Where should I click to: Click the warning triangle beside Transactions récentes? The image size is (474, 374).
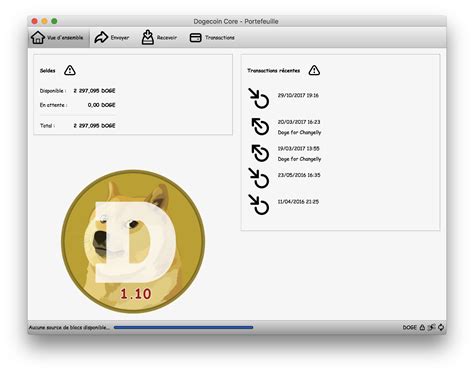pos(314,70)
